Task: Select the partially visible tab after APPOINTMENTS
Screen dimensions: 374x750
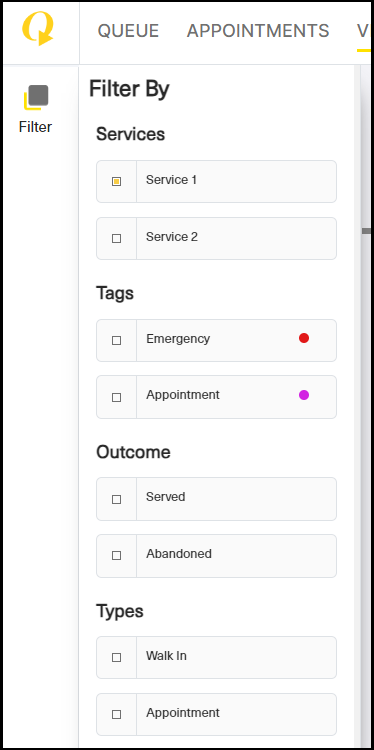Action: [363, 32]
